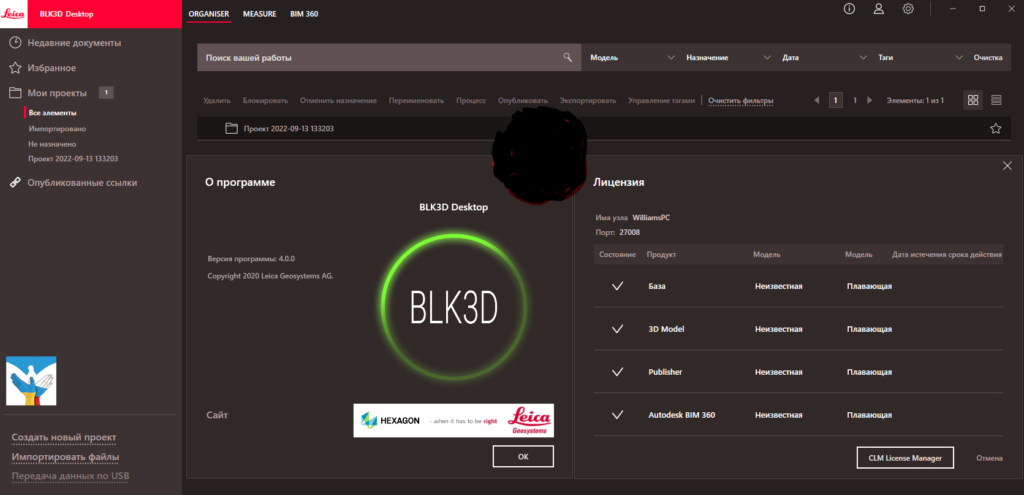Go to next page arrow

pos(869,101)
